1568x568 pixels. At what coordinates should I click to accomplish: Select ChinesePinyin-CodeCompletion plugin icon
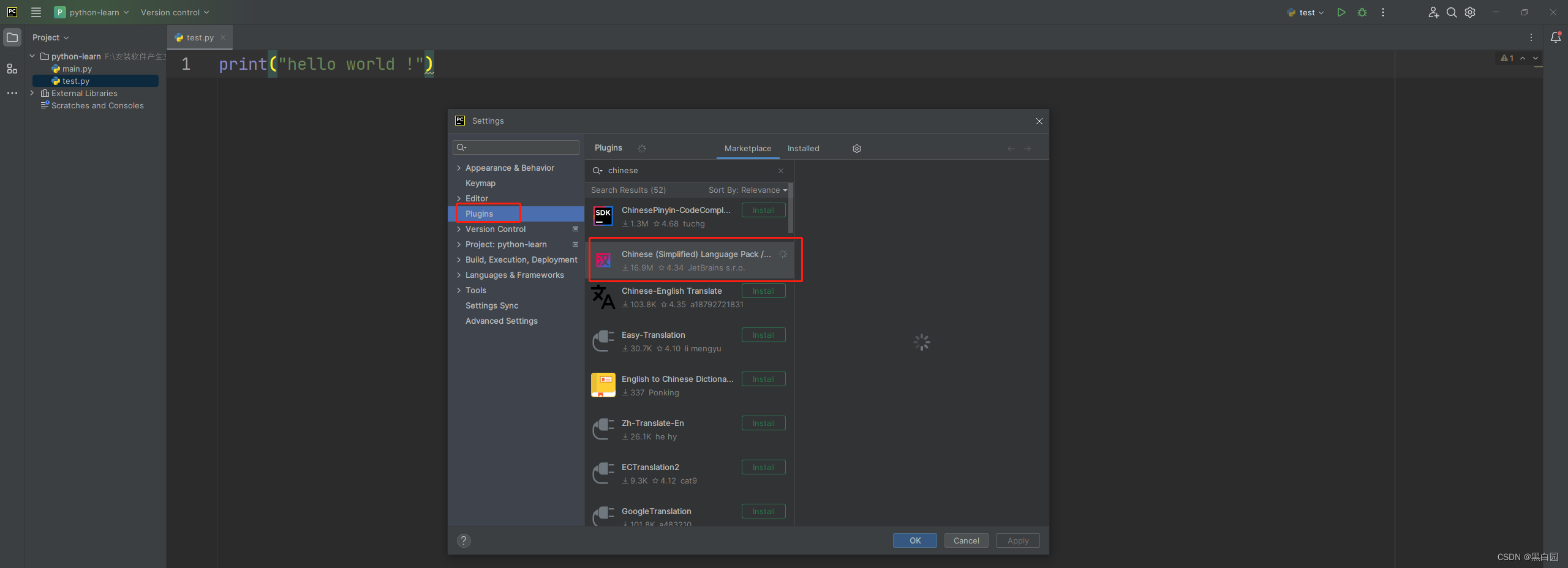pyautogui.click(x=603, y=215)
